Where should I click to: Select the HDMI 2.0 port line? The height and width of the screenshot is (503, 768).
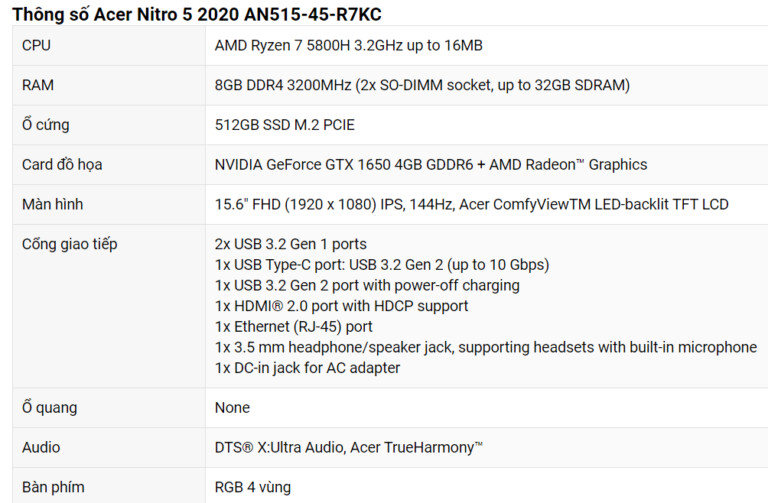coord(341,306)
